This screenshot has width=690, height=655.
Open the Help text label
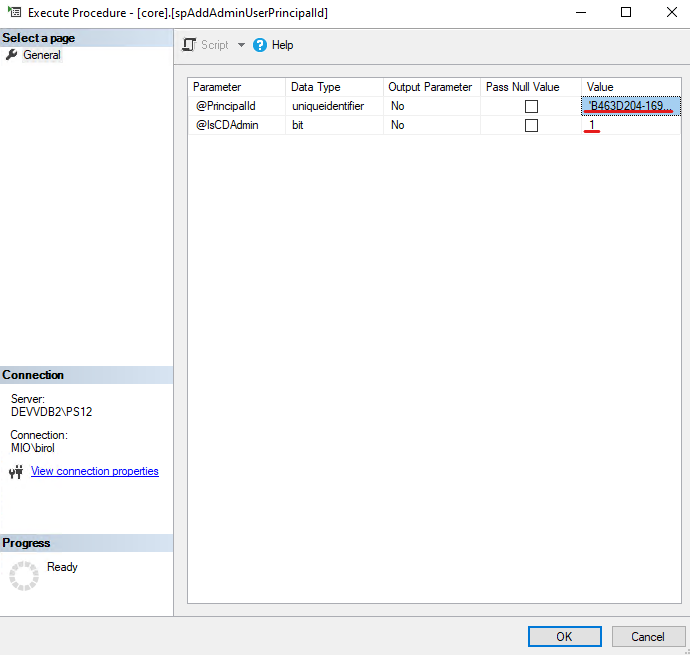pos(283,45)
